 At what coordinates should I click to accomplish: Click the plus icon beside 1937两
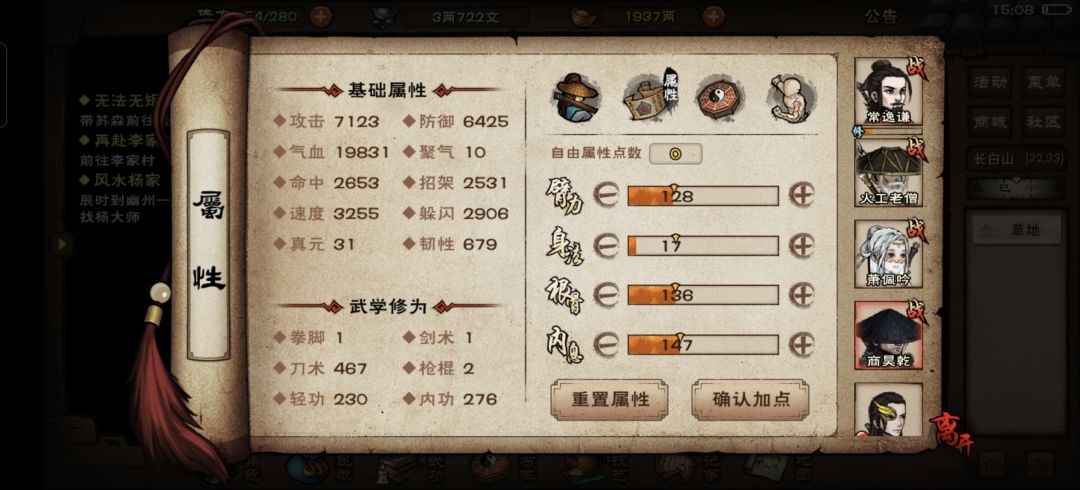(x=714, y=15)
